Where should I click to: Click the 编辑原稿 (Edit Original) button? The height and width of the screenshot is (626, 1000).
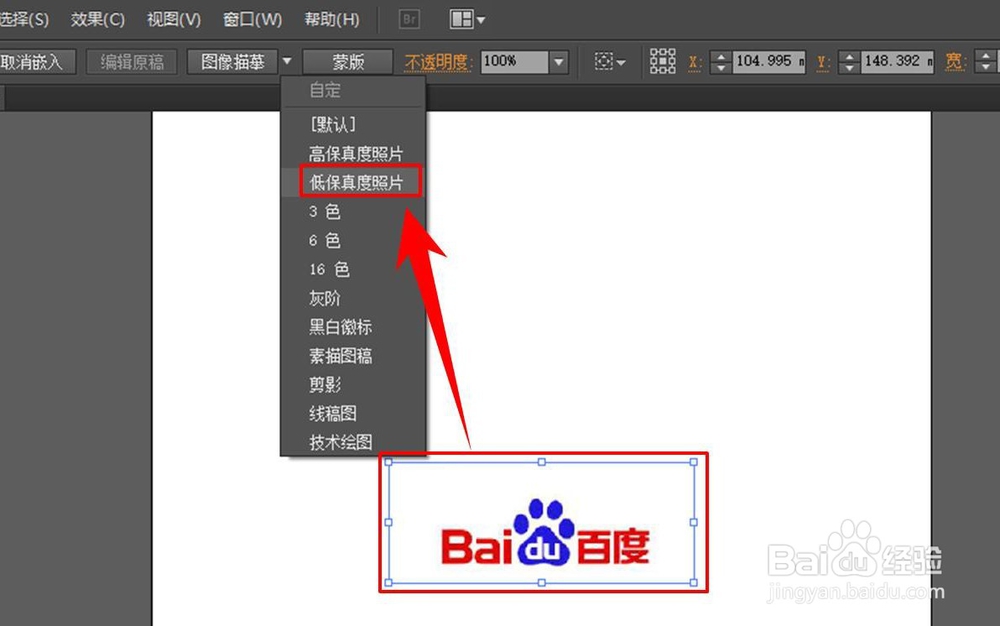coord(132,62)
